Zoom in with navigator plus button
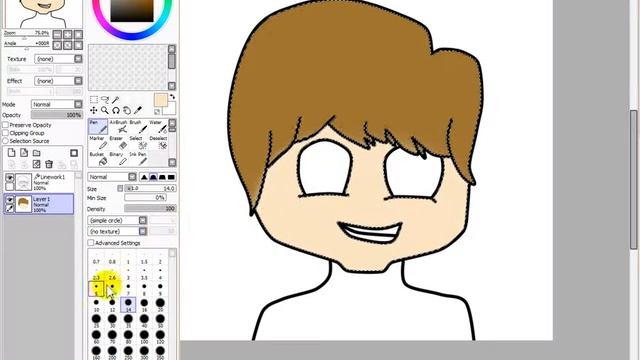Screen dimensions: 640x360 point(68,34)
